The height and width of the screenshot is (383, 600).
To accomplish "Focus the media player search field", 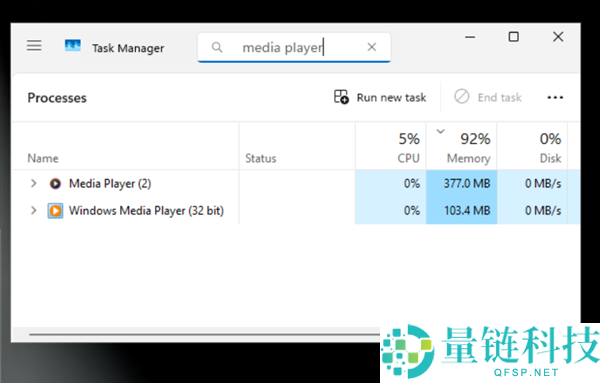I will tap(294, 47).
